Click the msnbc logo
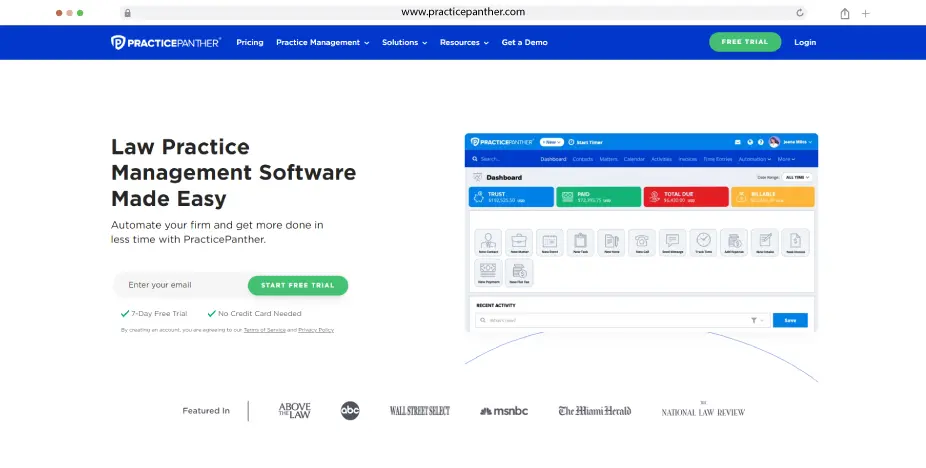Image resolution: width=926 pixels, height=468 pixels. coord(504,411)
